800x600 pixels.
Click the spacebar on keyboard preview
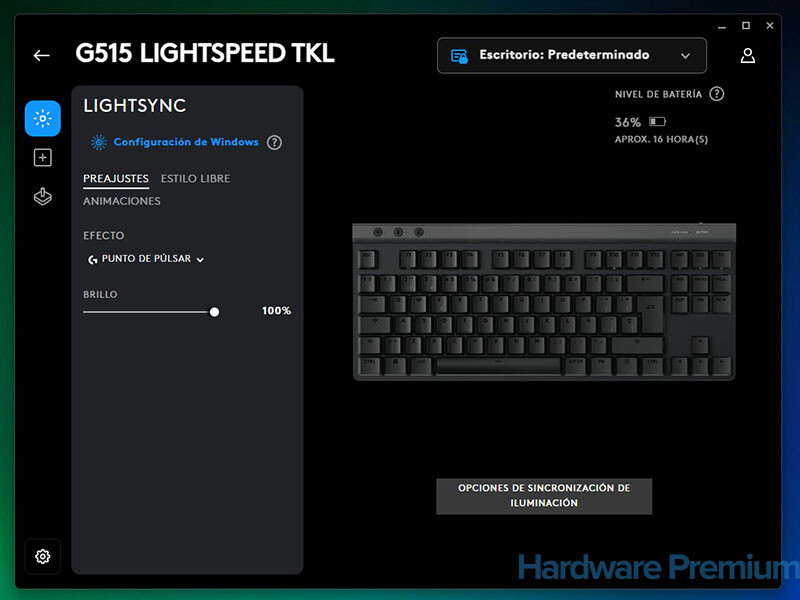(x=498, y=365)
